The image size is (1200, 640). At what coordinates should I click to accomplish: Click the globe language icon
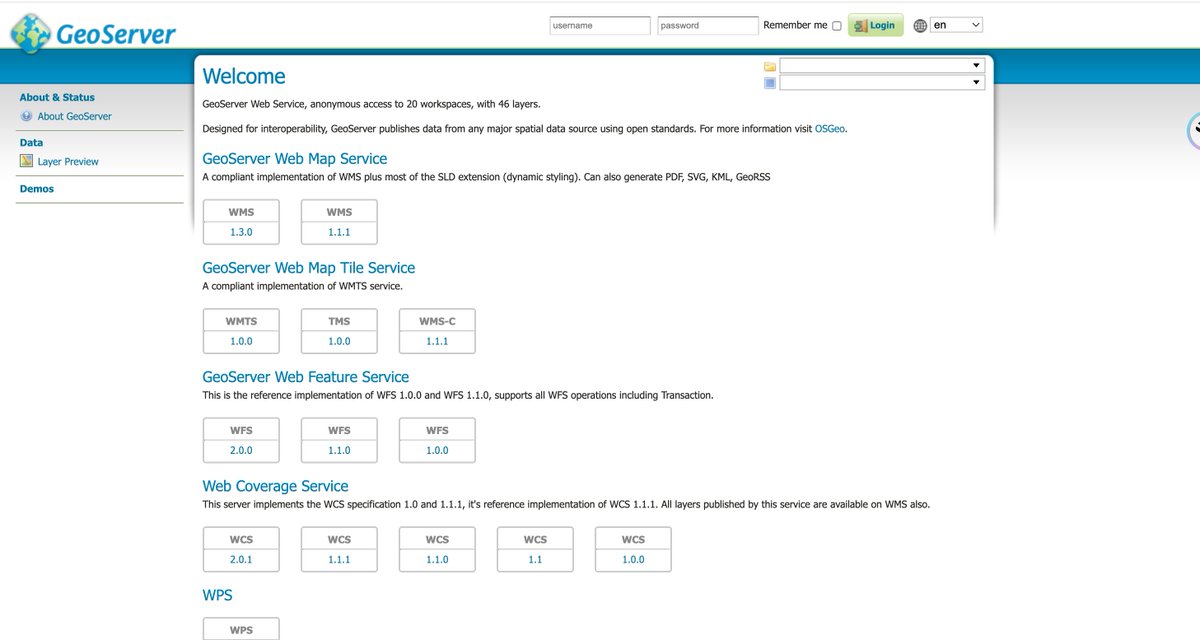(x=920, y=26)
